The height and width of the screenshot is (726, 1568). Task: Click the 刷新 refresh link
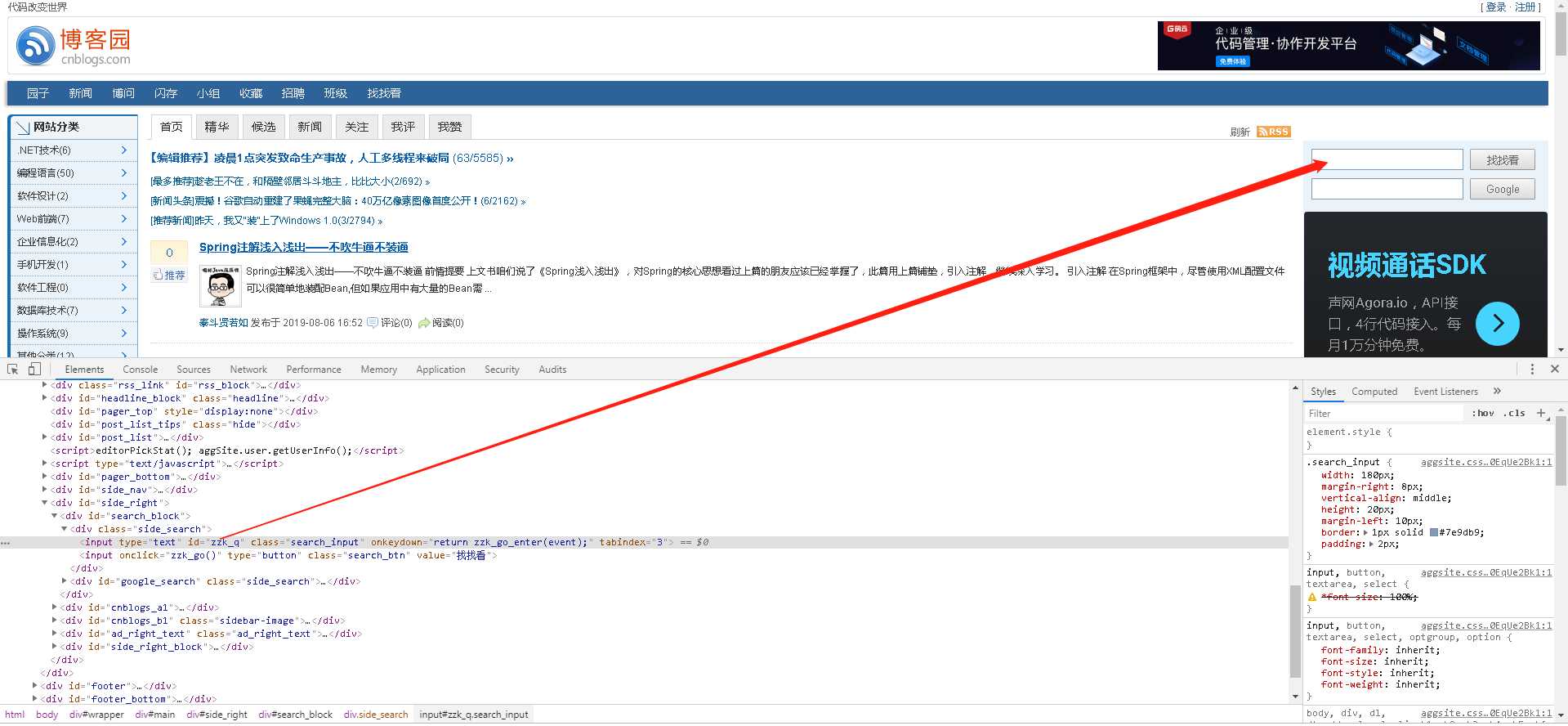click(x=1240, y=132)
